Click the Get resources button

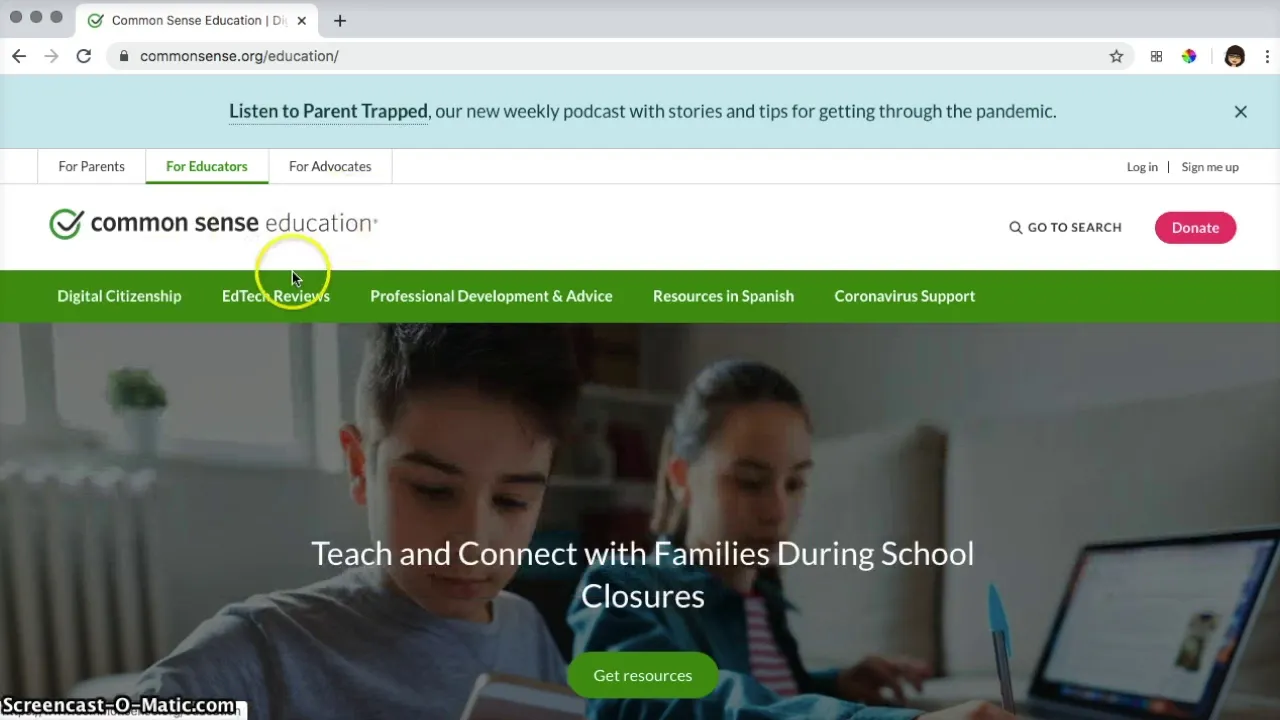tap(642, 675)
